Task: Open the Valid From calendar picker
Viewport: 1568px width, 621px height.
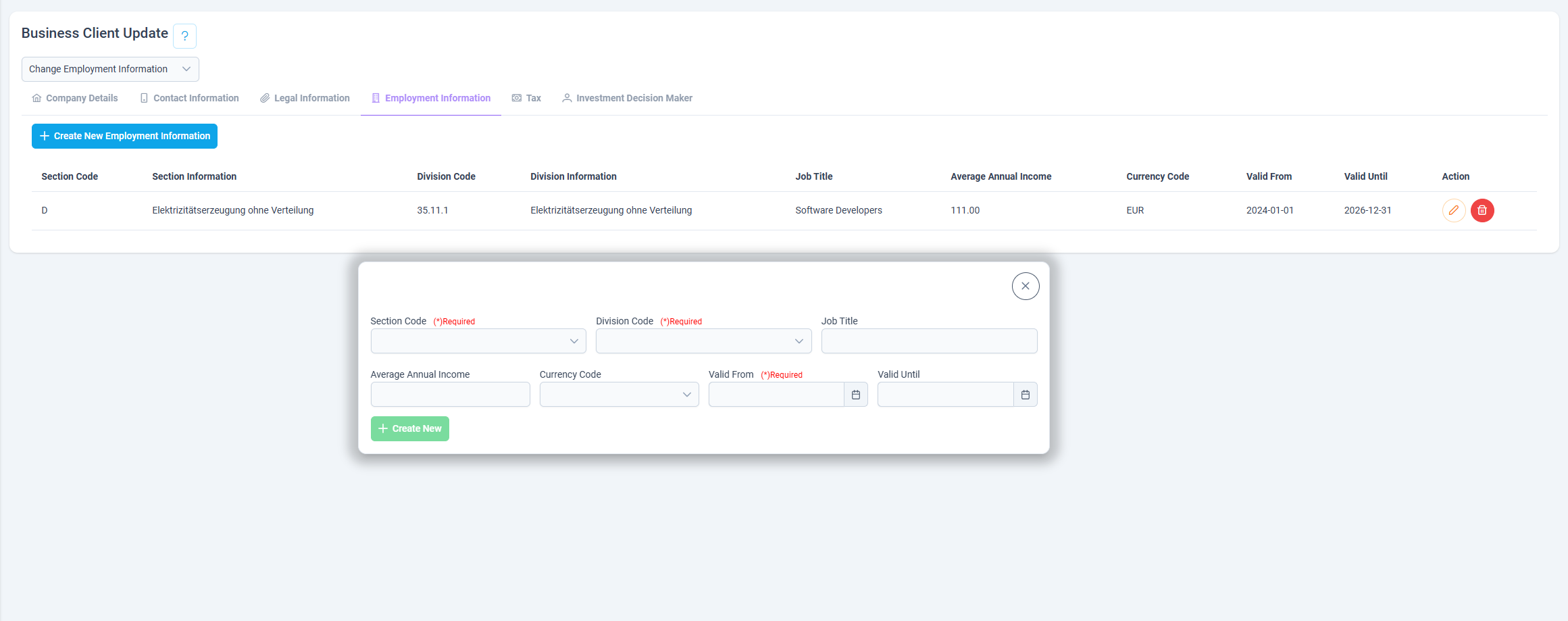Action: (856, 395)
